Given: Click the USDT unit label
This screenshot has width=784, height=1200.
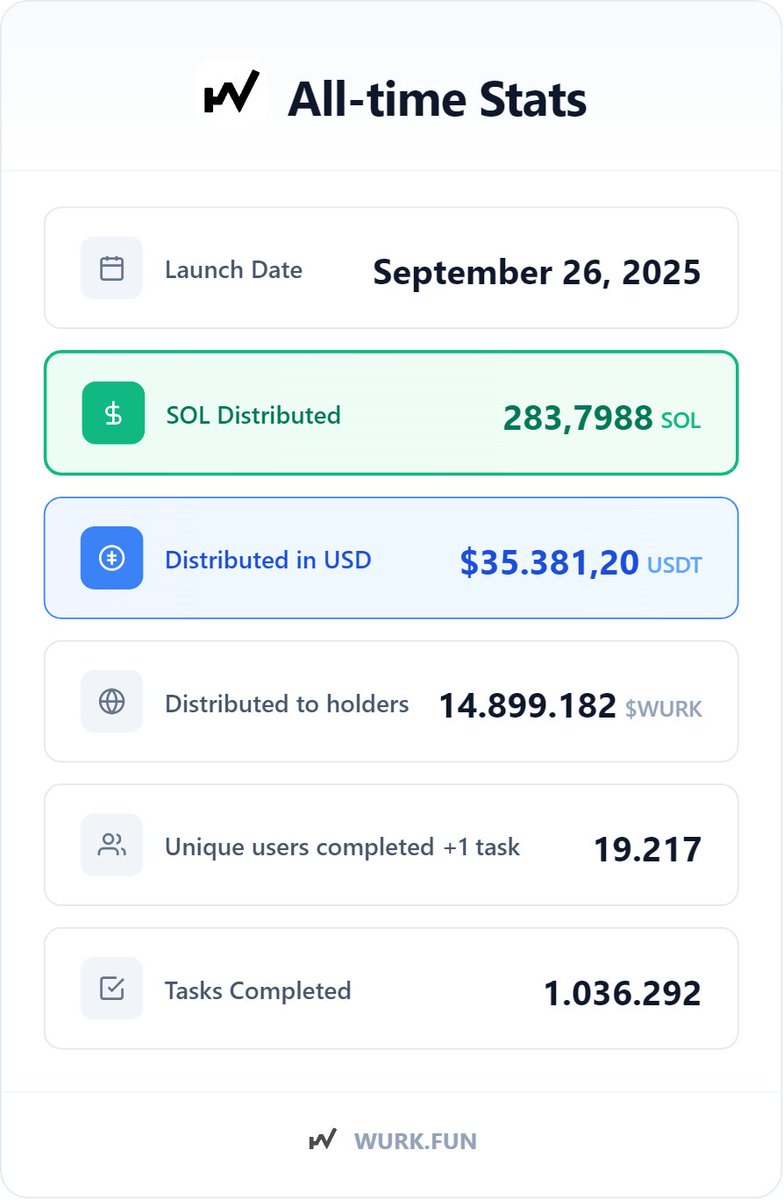Looking at the screenshot, I should [675, 566].
